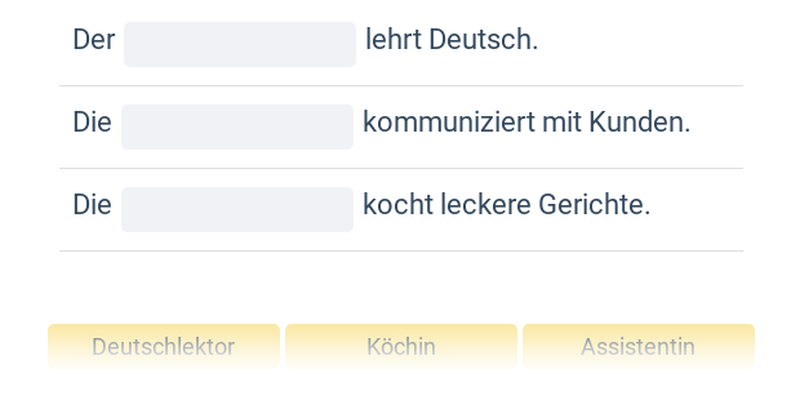The image size is (800, 400).
Task: Select the Assistentin word tile
Action: (638, 346)
